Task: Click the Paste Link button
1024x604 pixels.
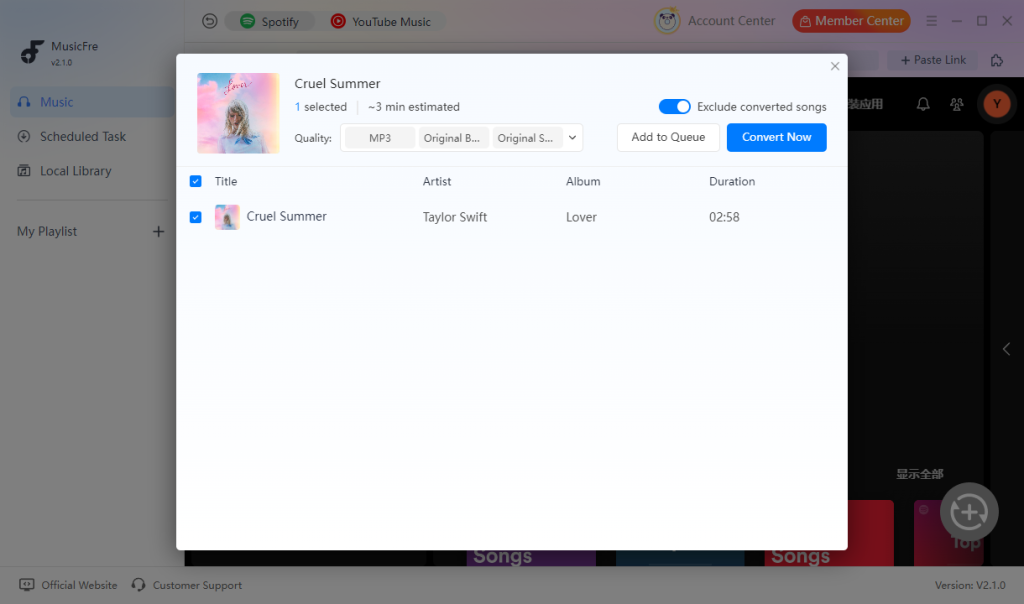Action: 933,60
